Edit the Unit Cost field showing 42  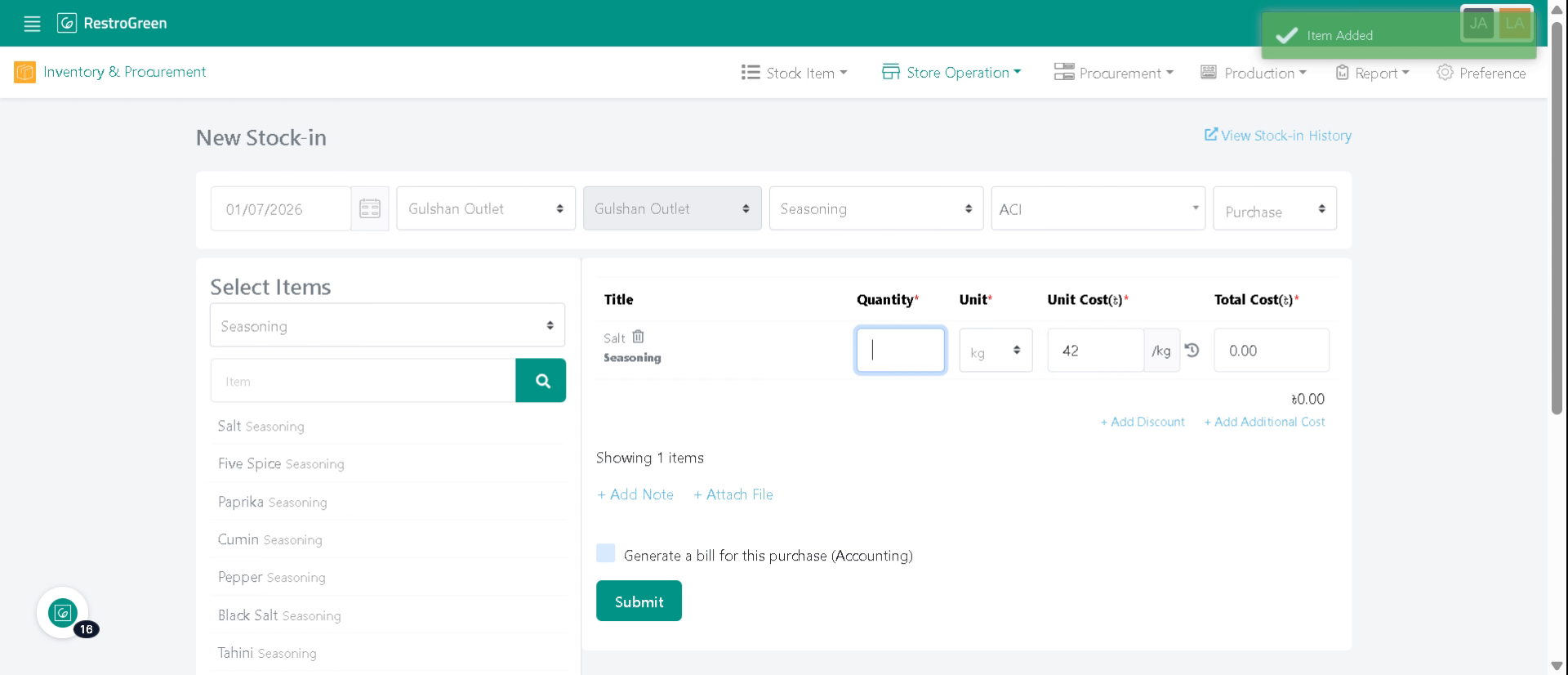coord(1096,351)
